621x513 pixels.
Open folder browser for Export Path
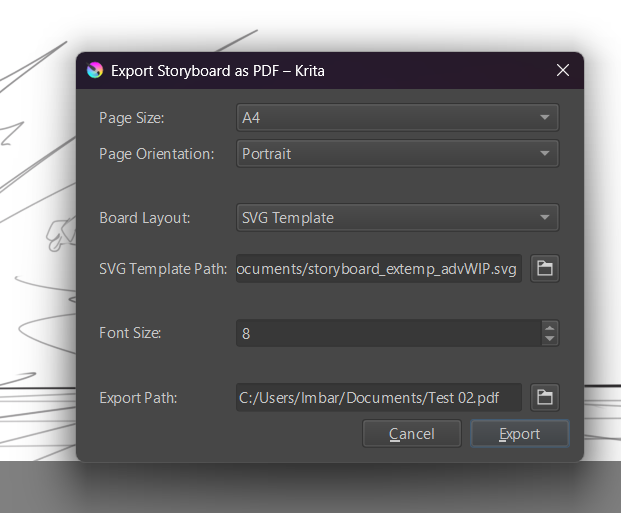(544, 397)
